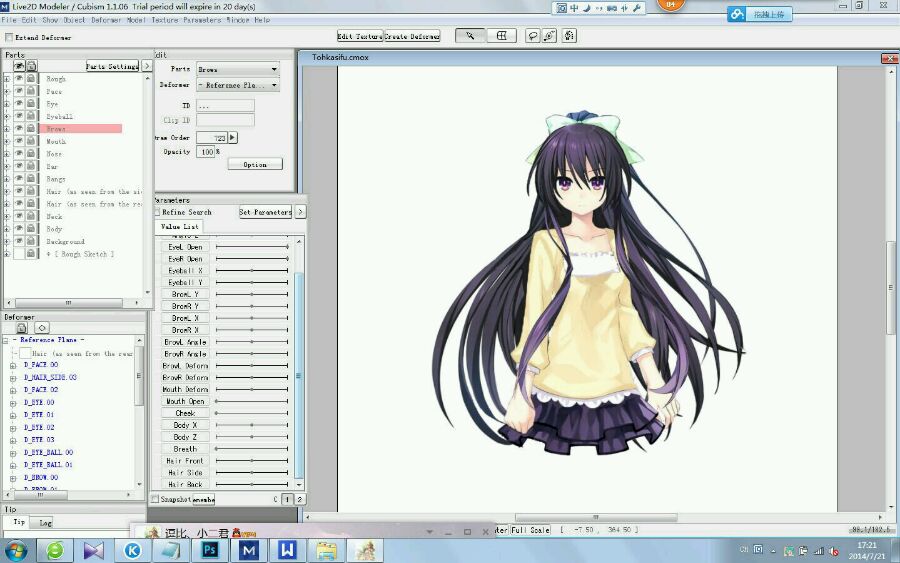900x563 pixels.
Task: Select the arrow selection tool in toolbar
Action: (x=470, y=36)
